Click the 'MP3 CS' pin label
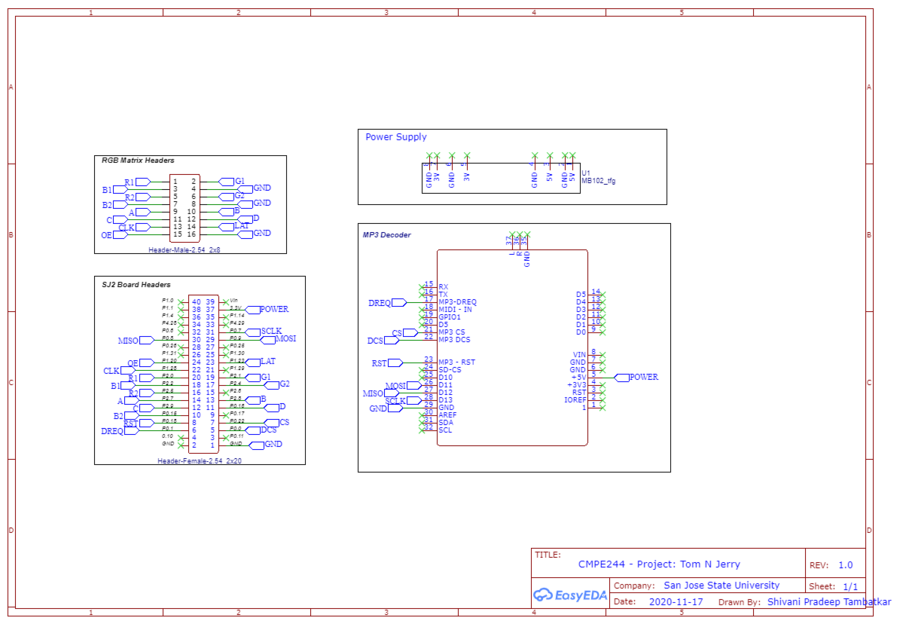 click(x=452, y=332)
